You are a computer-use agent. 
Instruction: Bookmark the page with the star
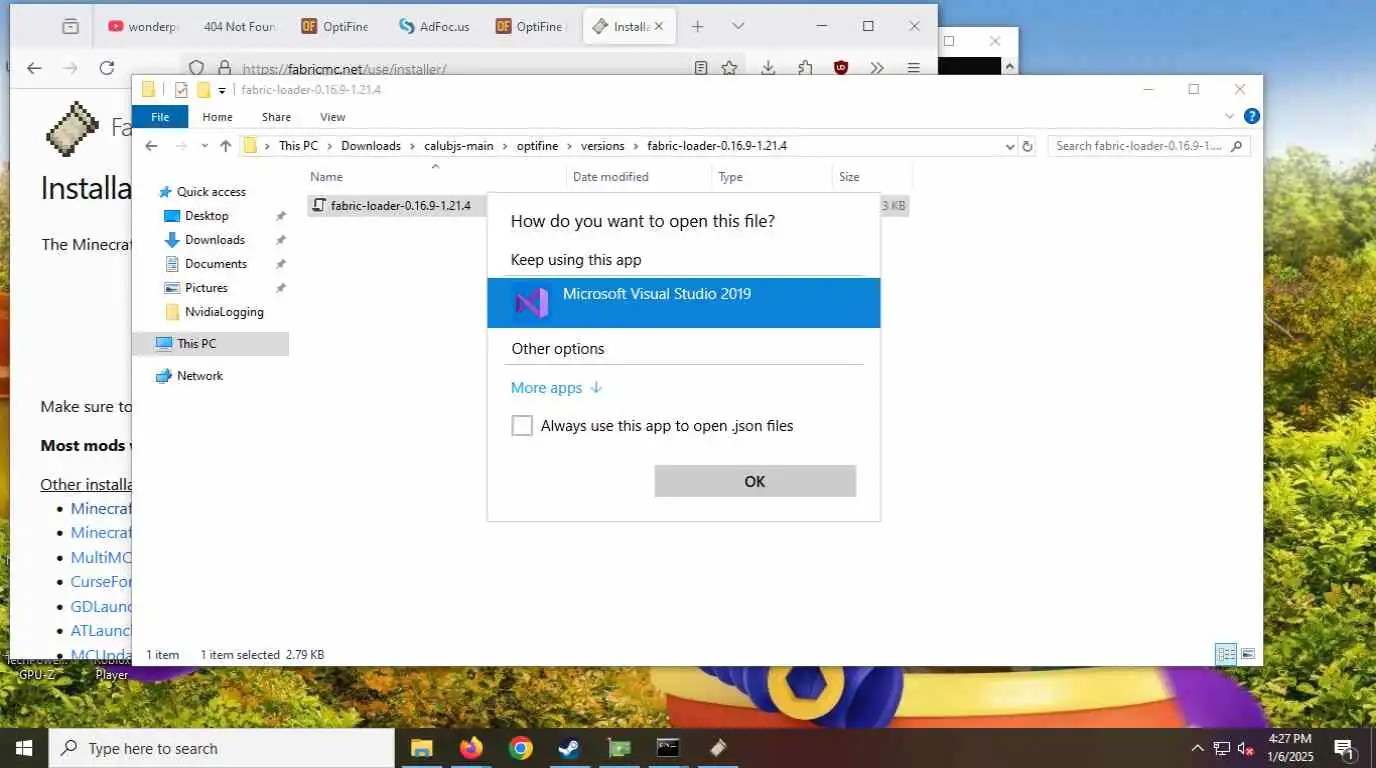(x=729, y=68)
